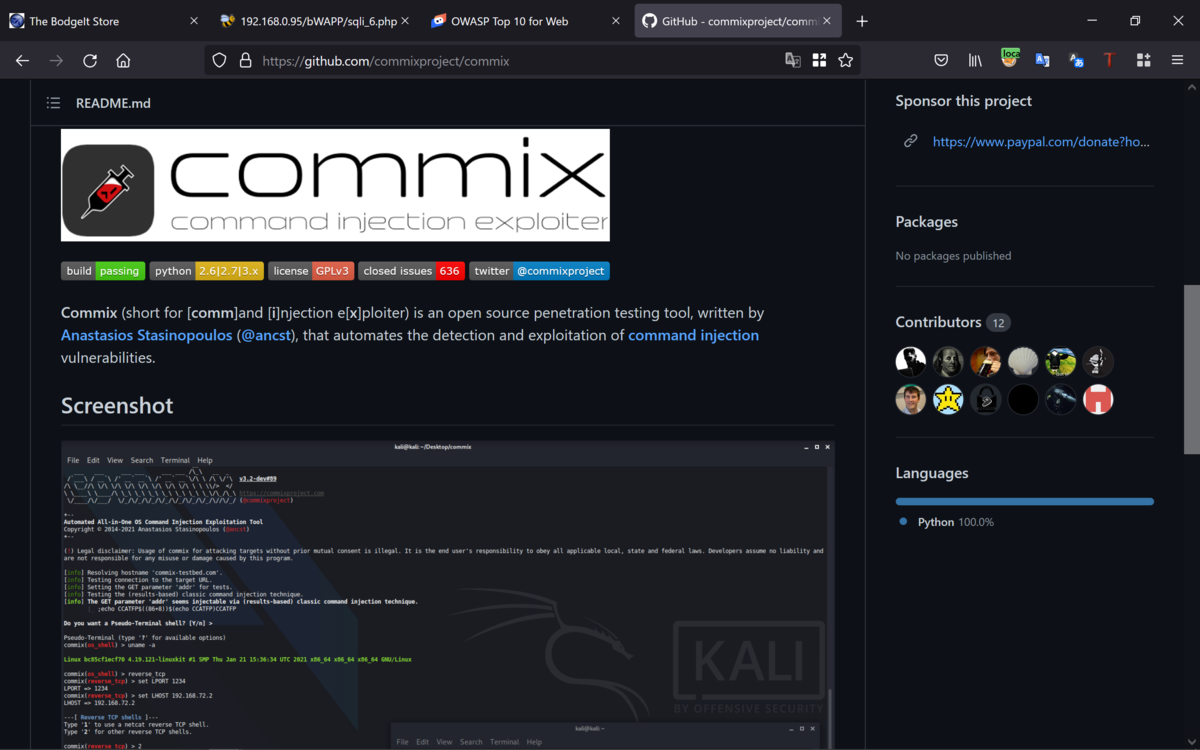
Task: Open a new browser tab
Action: [862, 20]
